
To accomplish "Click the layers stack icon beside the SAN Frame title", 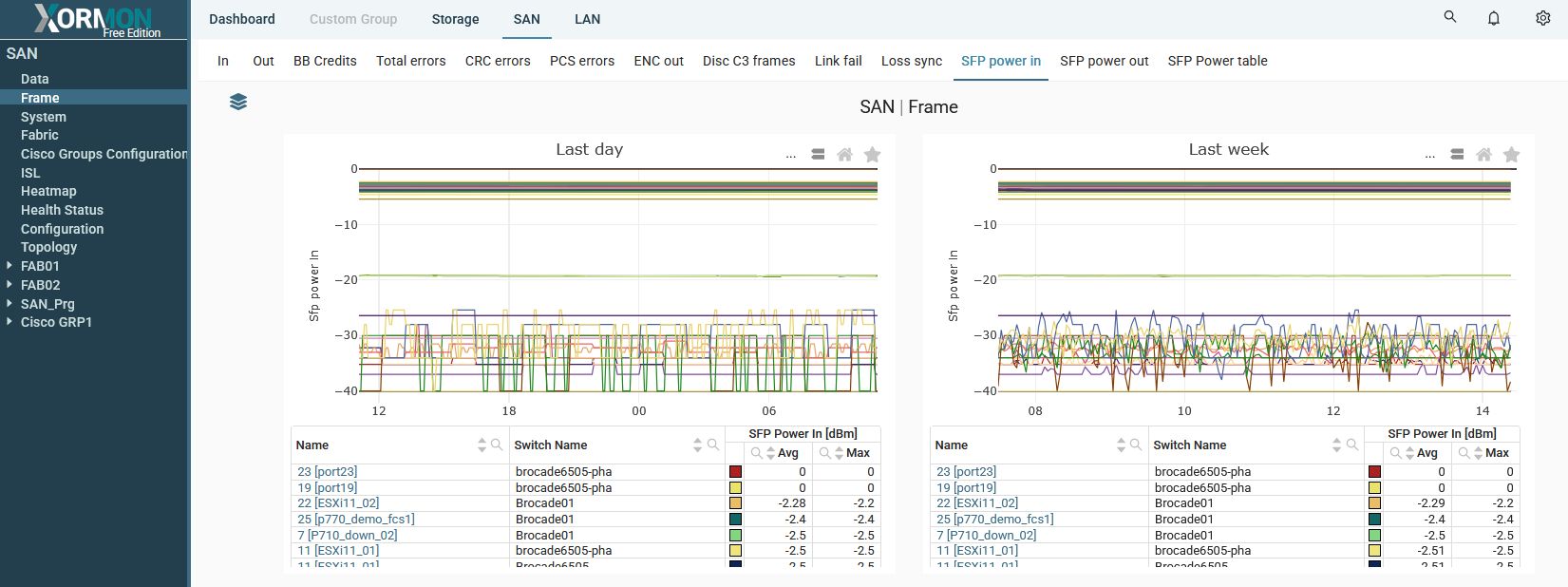I will pyautogui.click(x=238, y=102).
